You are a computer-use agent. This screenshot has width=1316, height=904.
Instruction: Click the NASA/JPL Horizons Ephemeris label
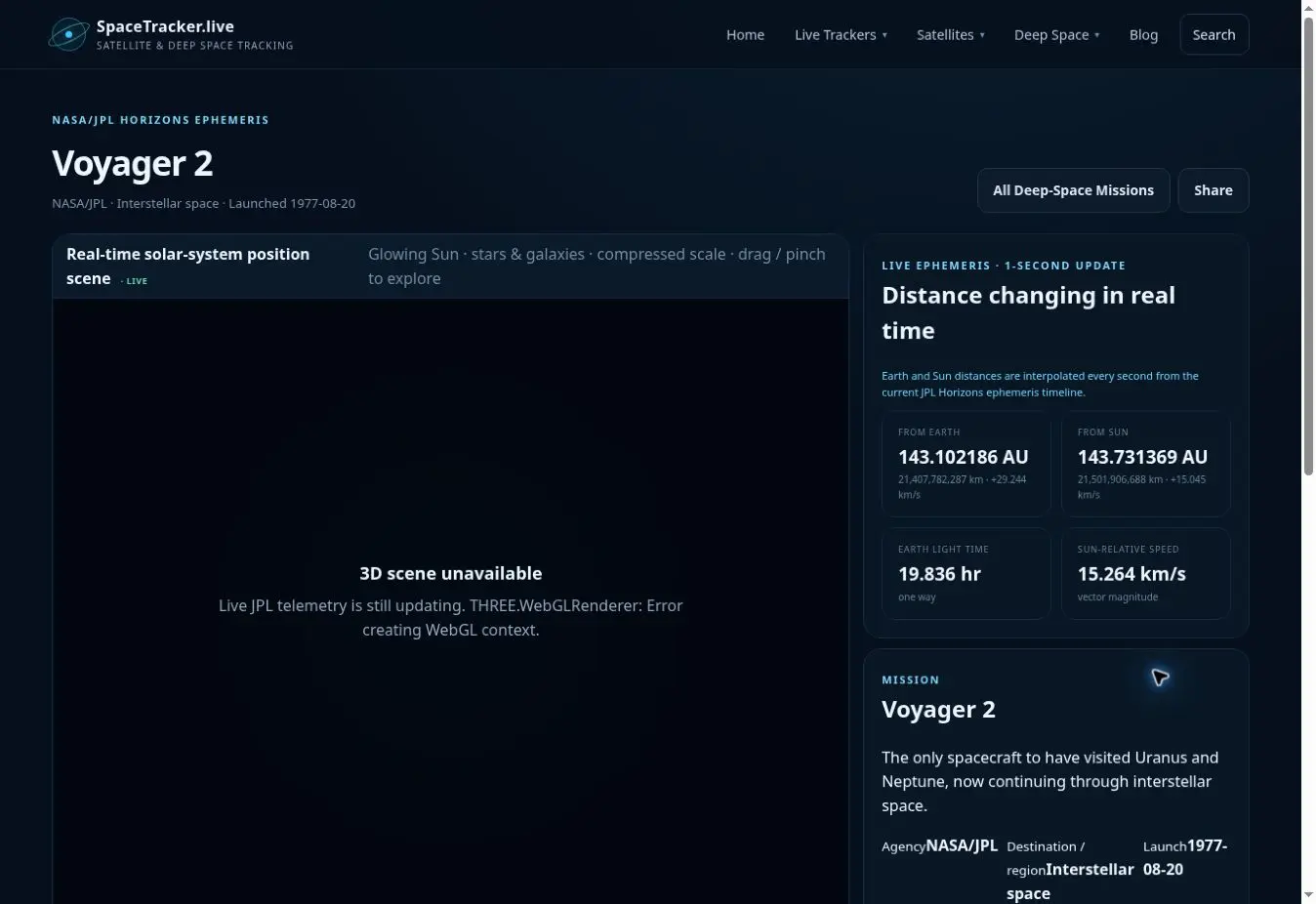coord(160,120)
